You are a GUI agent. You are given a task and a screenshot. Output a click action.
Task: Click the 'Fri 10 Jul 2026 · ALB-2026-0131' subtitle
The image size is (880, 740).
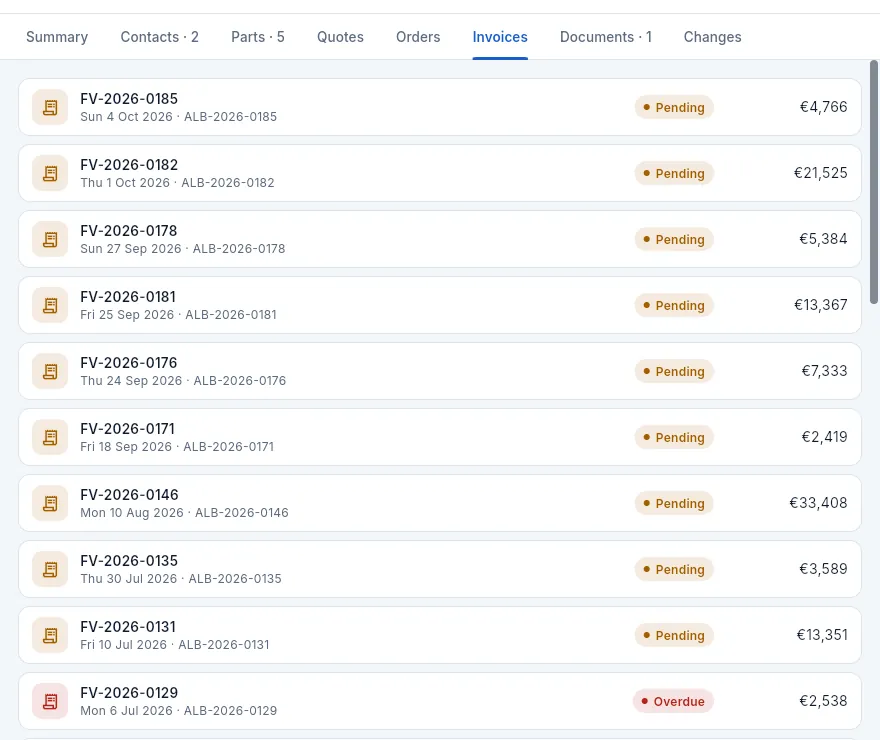click(x=175, y=645)
